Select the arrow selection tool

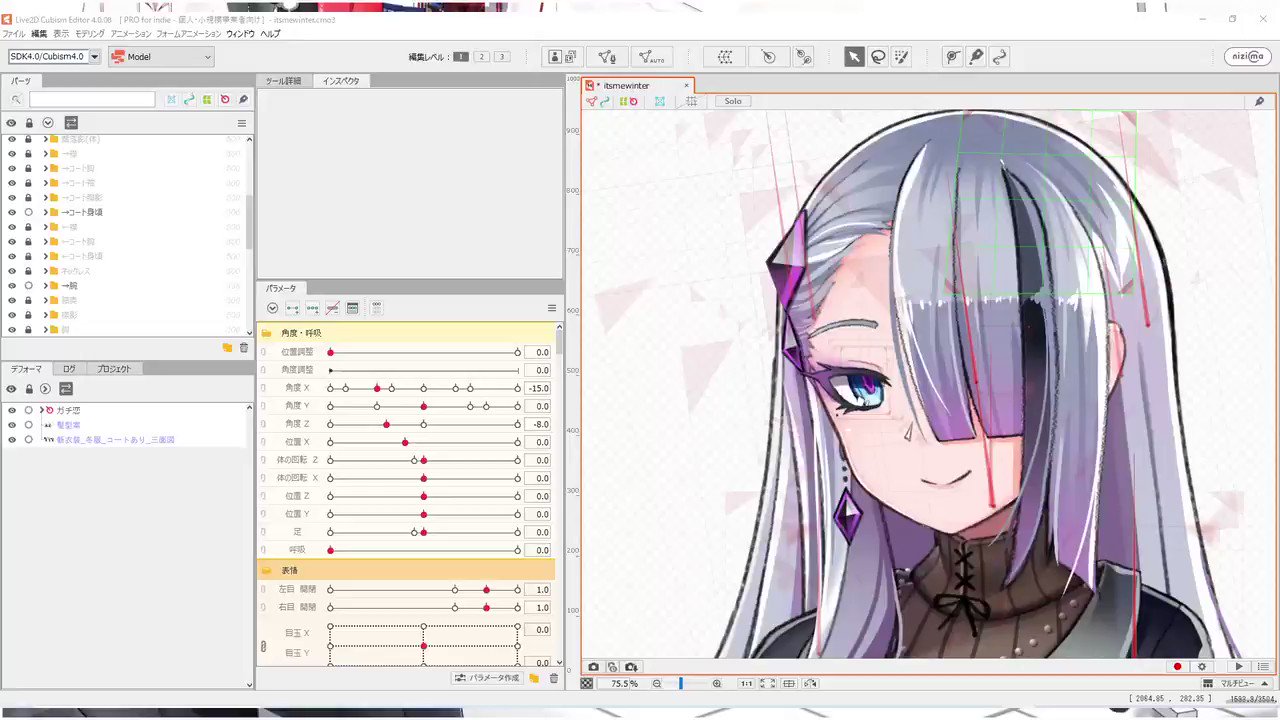[x=854, y=57]
